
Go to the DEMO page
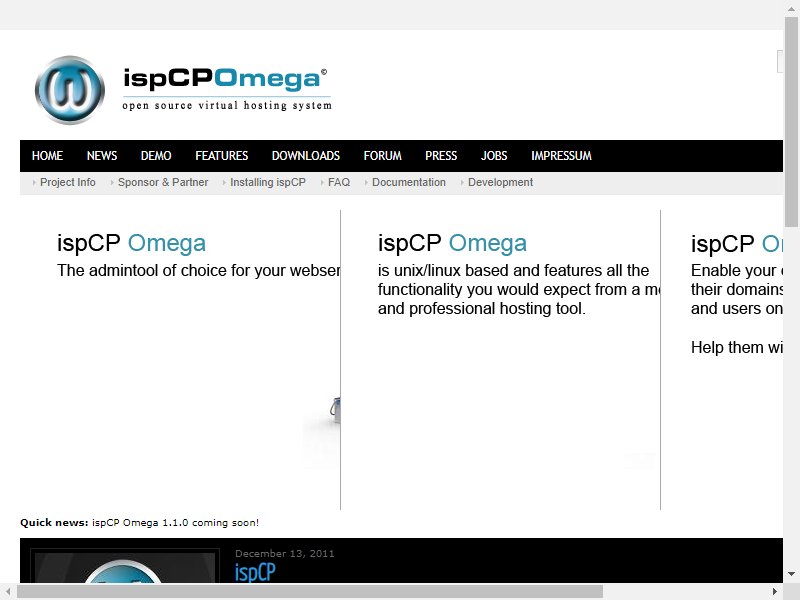[156, 156]
